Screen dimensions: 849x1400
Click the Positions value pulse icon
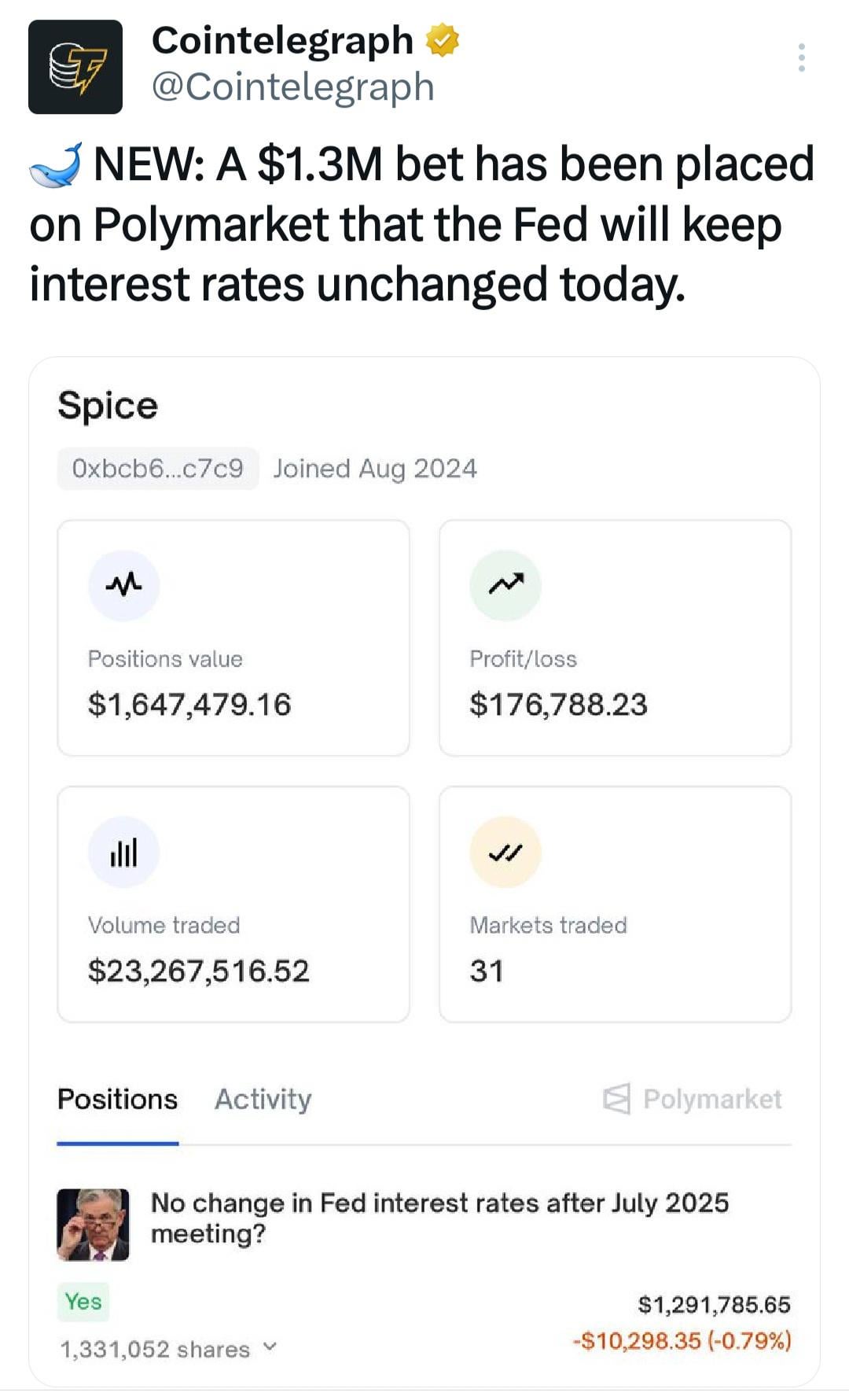click(x=124, y=585)
